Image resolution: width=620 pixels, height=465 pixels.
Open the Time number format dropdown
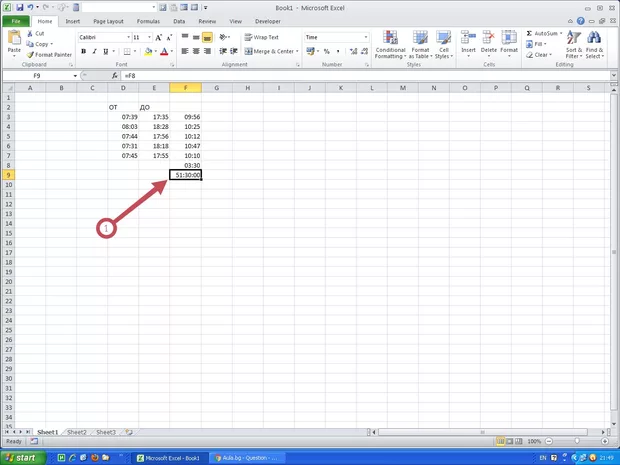tap(366, 37)
